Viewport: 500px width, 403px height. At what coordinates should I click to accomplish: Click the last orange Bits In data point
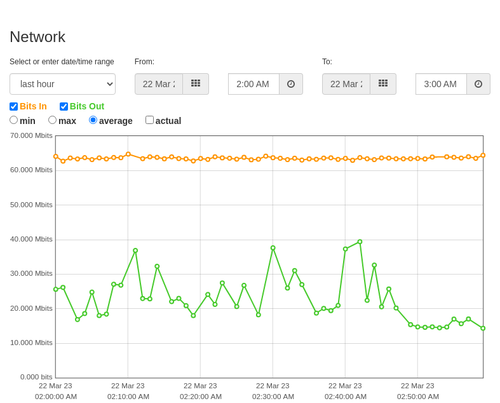coord(483,155)
